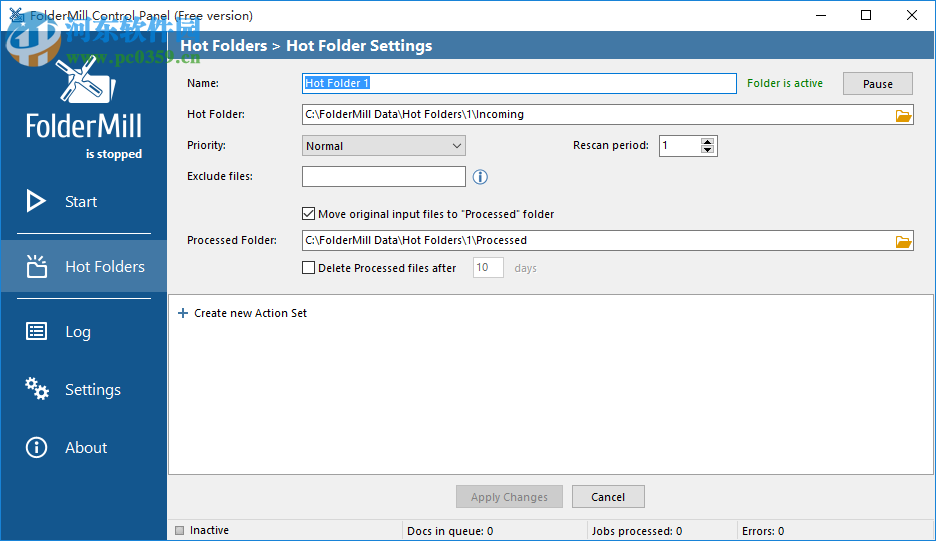The image size is (936, 541).
Task: Click the Hot Folders sidebar icon
Action: (36, 266)
